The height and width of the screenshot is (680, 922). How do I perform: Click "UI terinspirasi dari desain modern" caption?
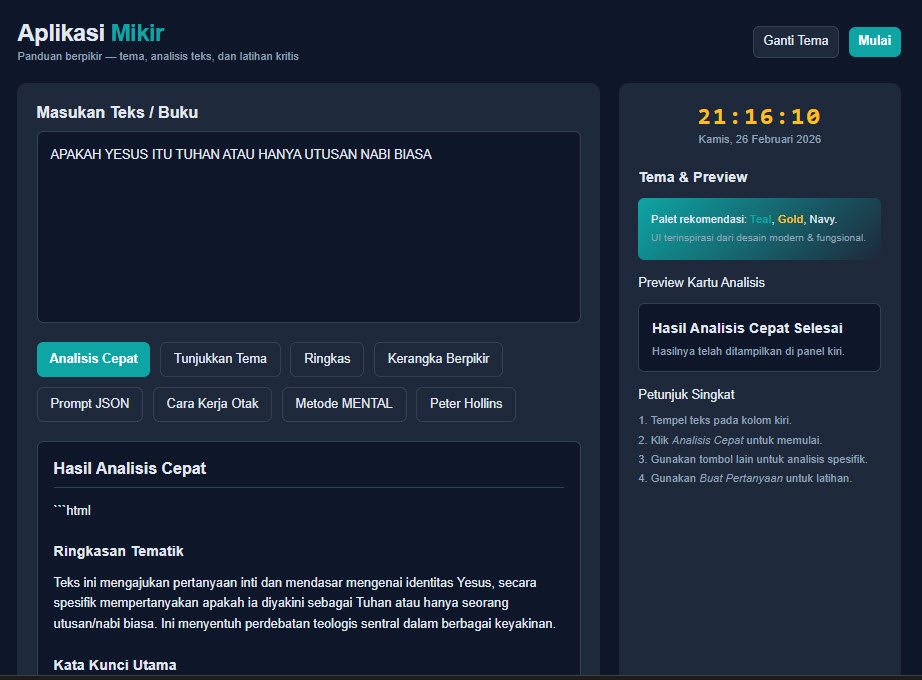[758, 238]
